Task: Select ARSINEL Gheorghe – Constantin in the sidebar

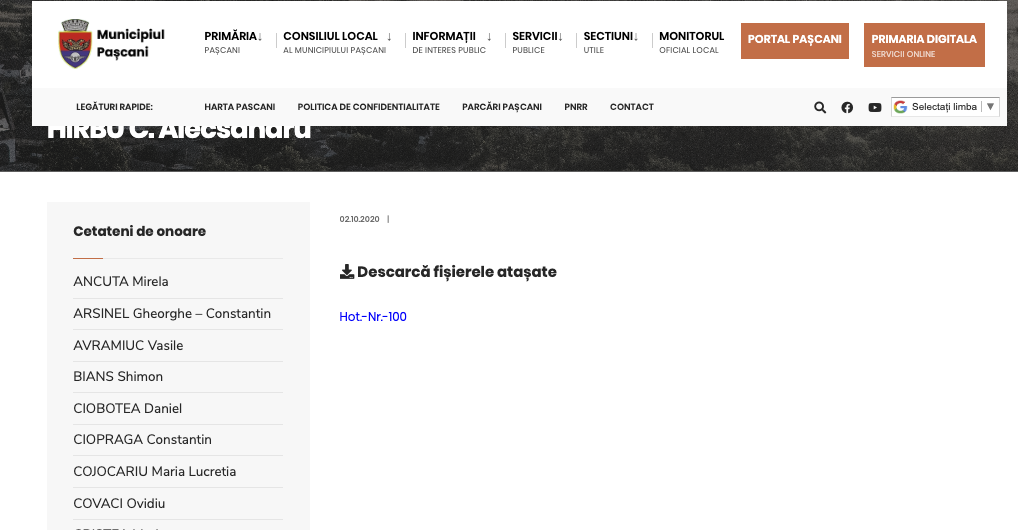Action: [x=172, y=314]
